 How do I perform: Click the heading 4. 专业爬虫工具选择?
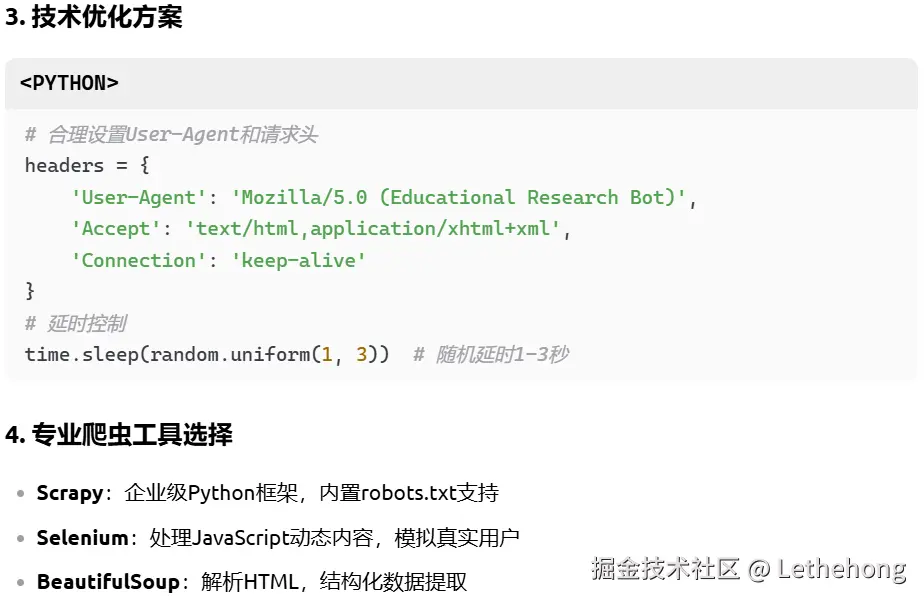pos(119,434)
